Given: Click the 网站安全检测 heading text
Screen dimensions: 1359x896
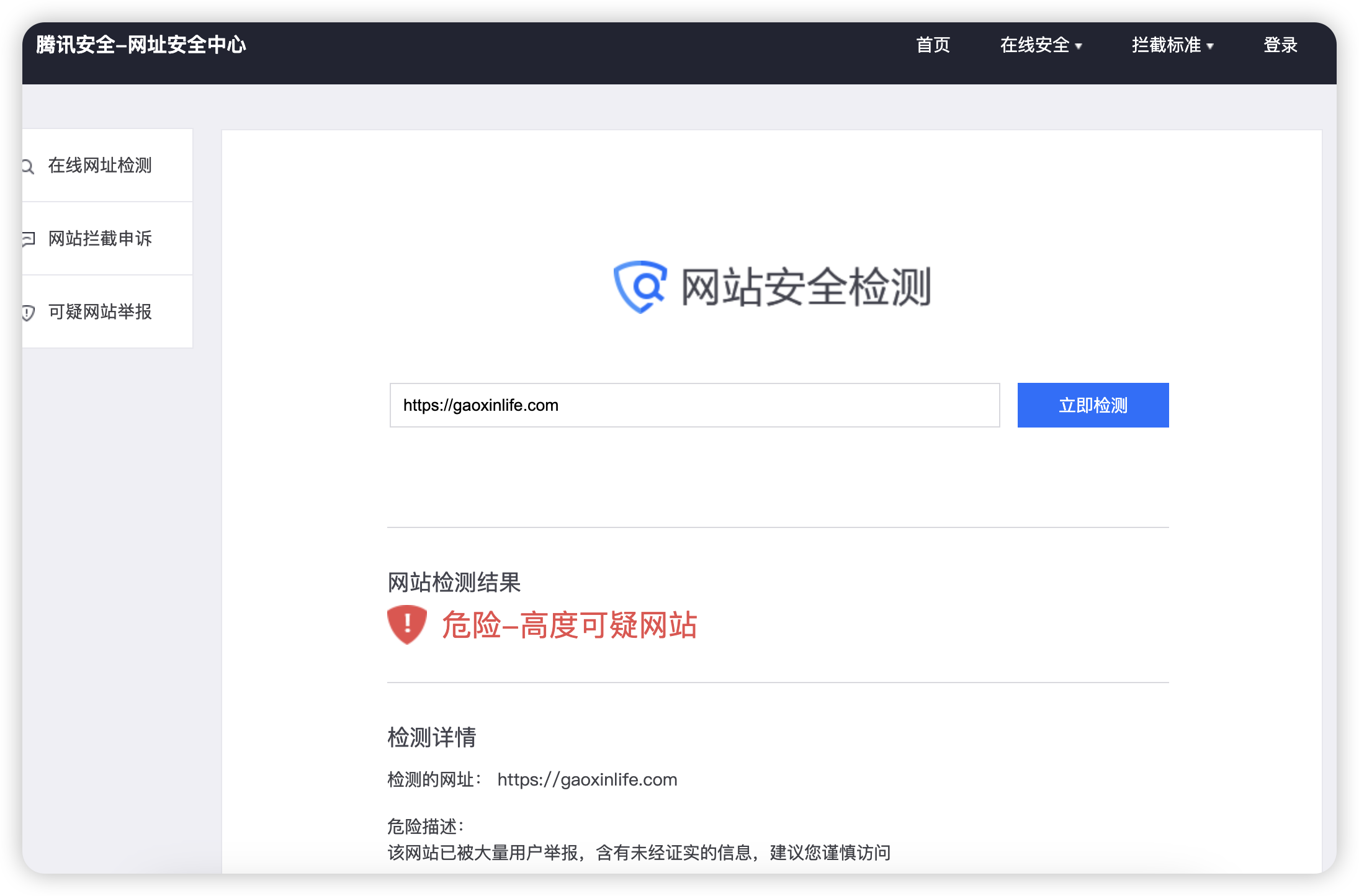Looking at the screenshot, I should click(x=805, y=287).
